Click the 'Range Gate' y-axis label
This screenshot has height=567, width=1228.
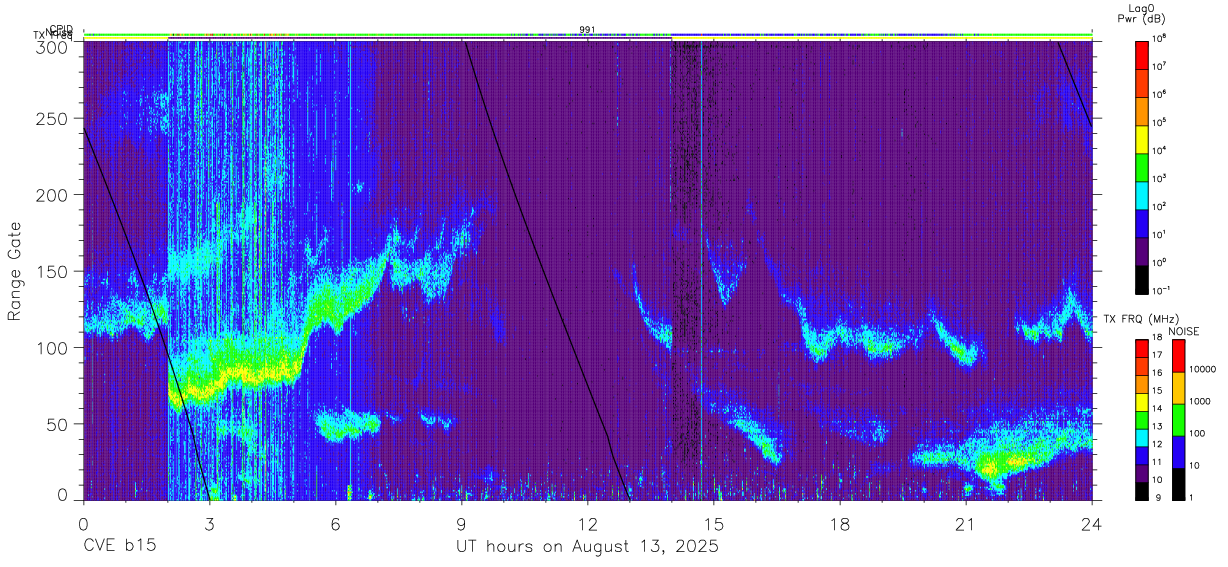(15, 273)
